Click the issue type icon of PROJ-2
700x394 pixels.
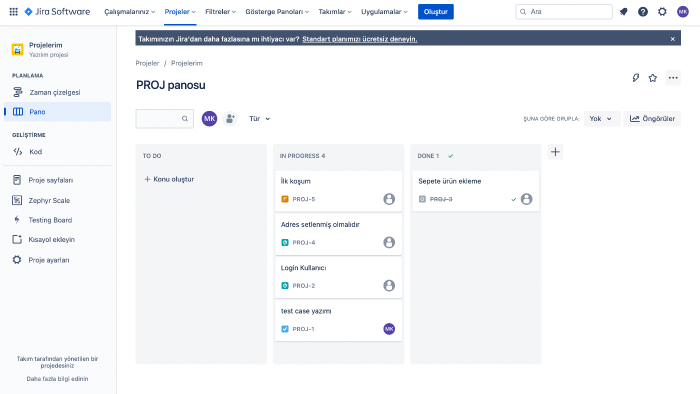285,286
